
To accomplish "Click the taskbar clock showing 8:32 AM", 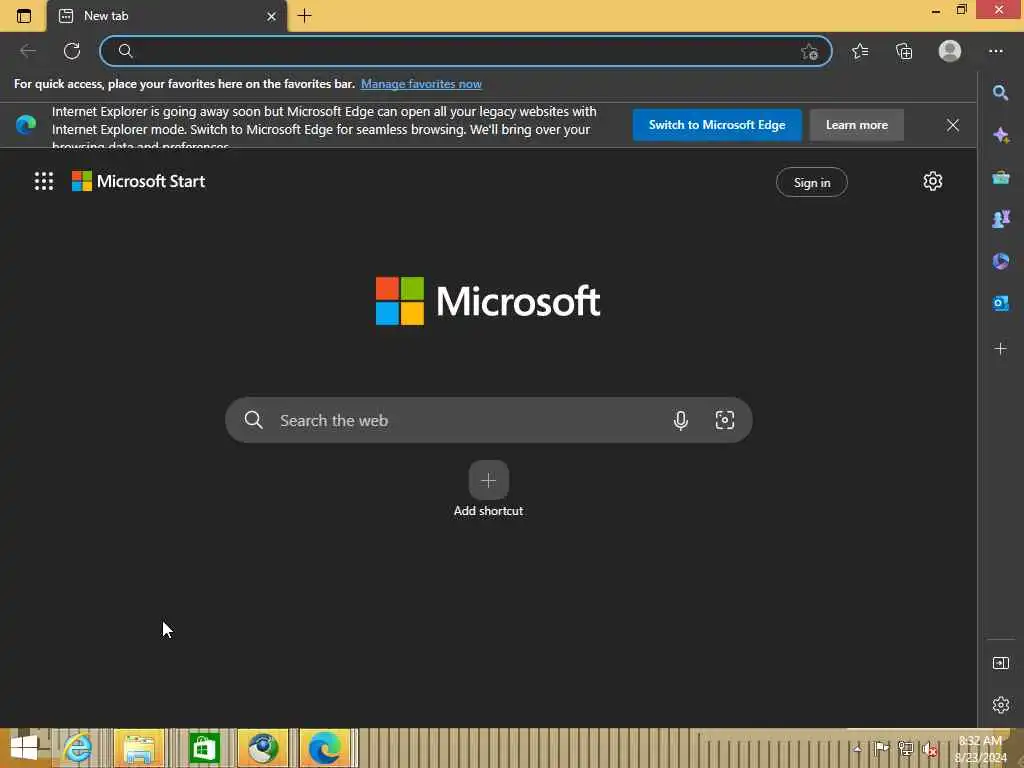I will (980, 748).
